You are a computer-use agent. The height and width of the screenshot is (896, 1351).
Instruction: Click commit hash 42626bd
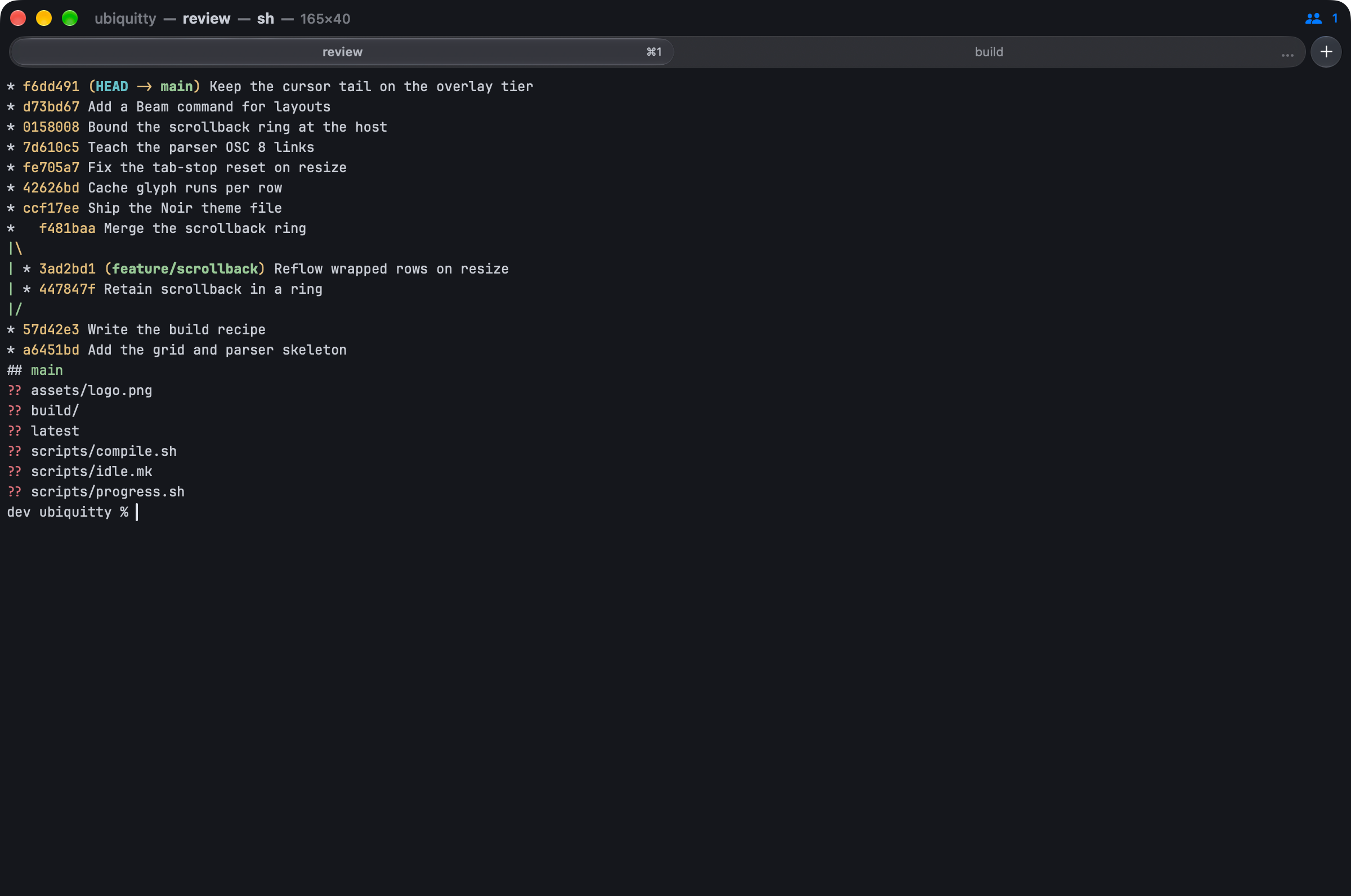(51, 188)
